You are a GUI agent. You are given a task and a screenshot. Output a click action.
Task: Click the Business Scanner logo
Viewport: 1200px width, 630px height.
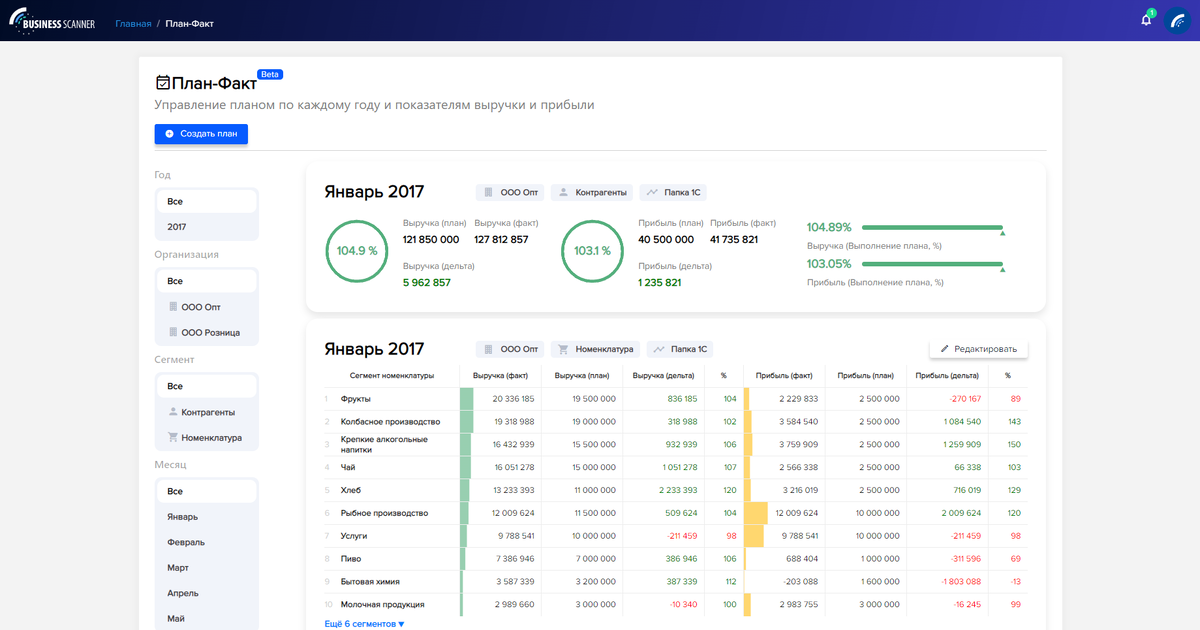coord(52,19)
